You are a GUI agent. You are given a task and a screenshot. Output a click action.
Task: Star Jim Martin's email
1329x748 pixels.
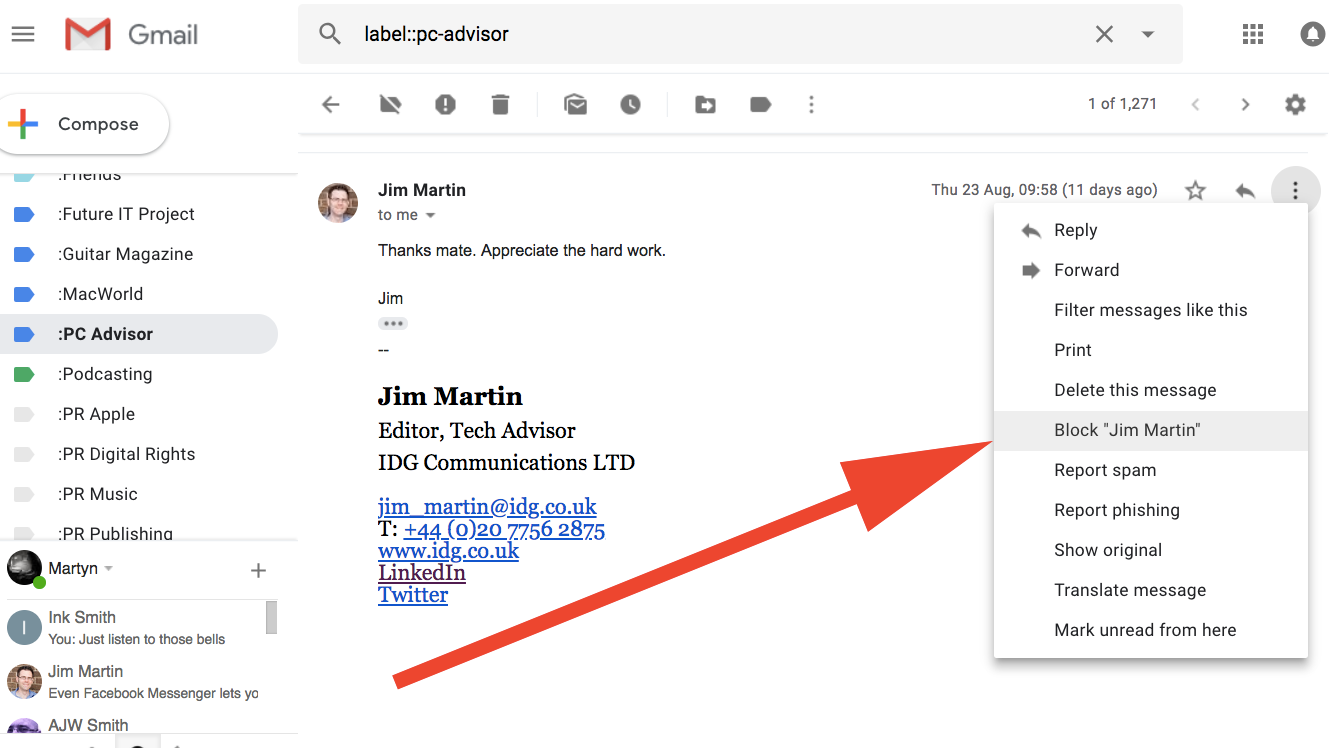pos(1194,189)
